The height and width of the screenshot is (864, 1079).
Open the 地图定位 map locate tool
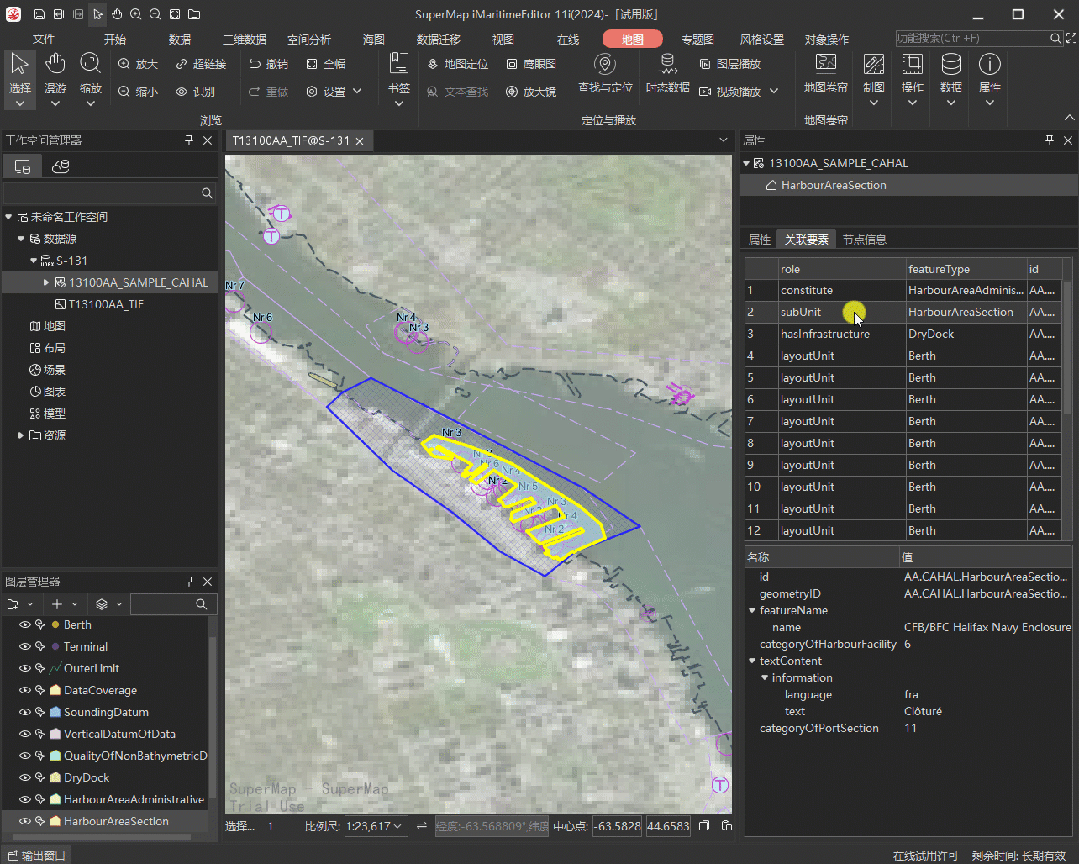(x=458, y=64)
